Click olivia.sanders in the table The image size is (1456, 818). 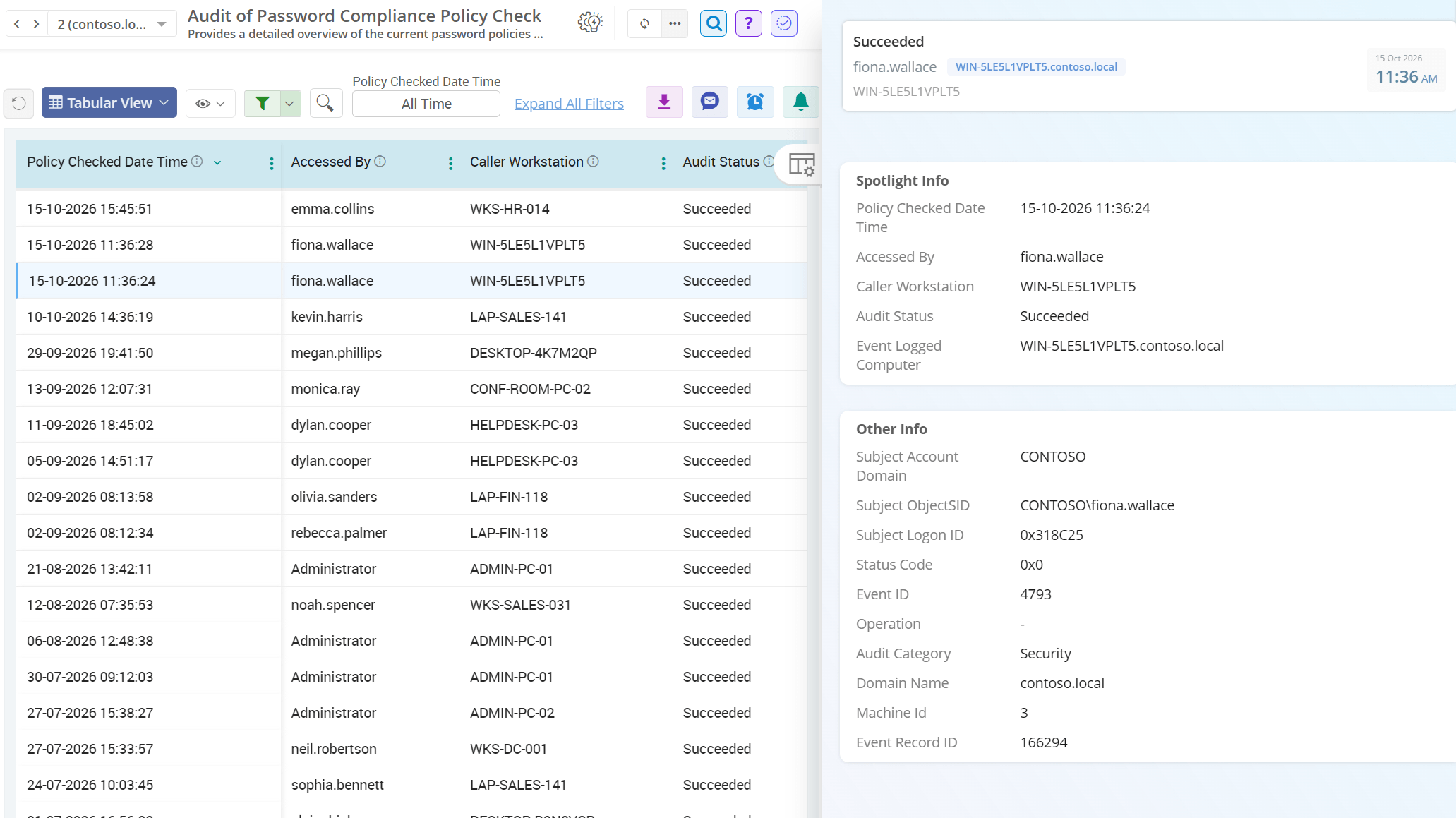[334, 497]
